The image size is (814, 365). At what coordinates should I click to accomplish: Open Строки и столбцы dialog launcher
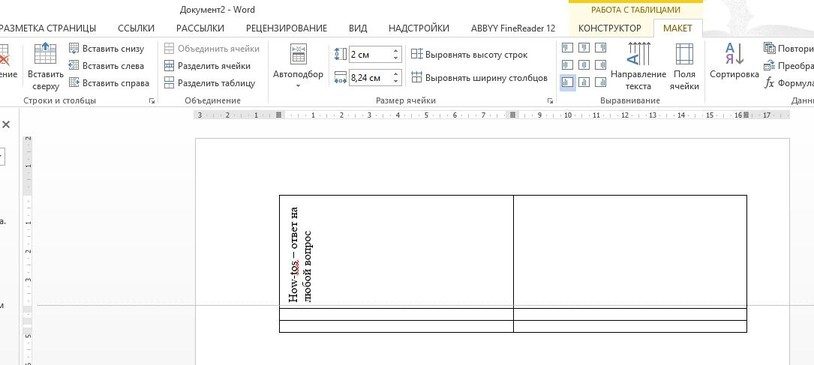click(152, 101)
